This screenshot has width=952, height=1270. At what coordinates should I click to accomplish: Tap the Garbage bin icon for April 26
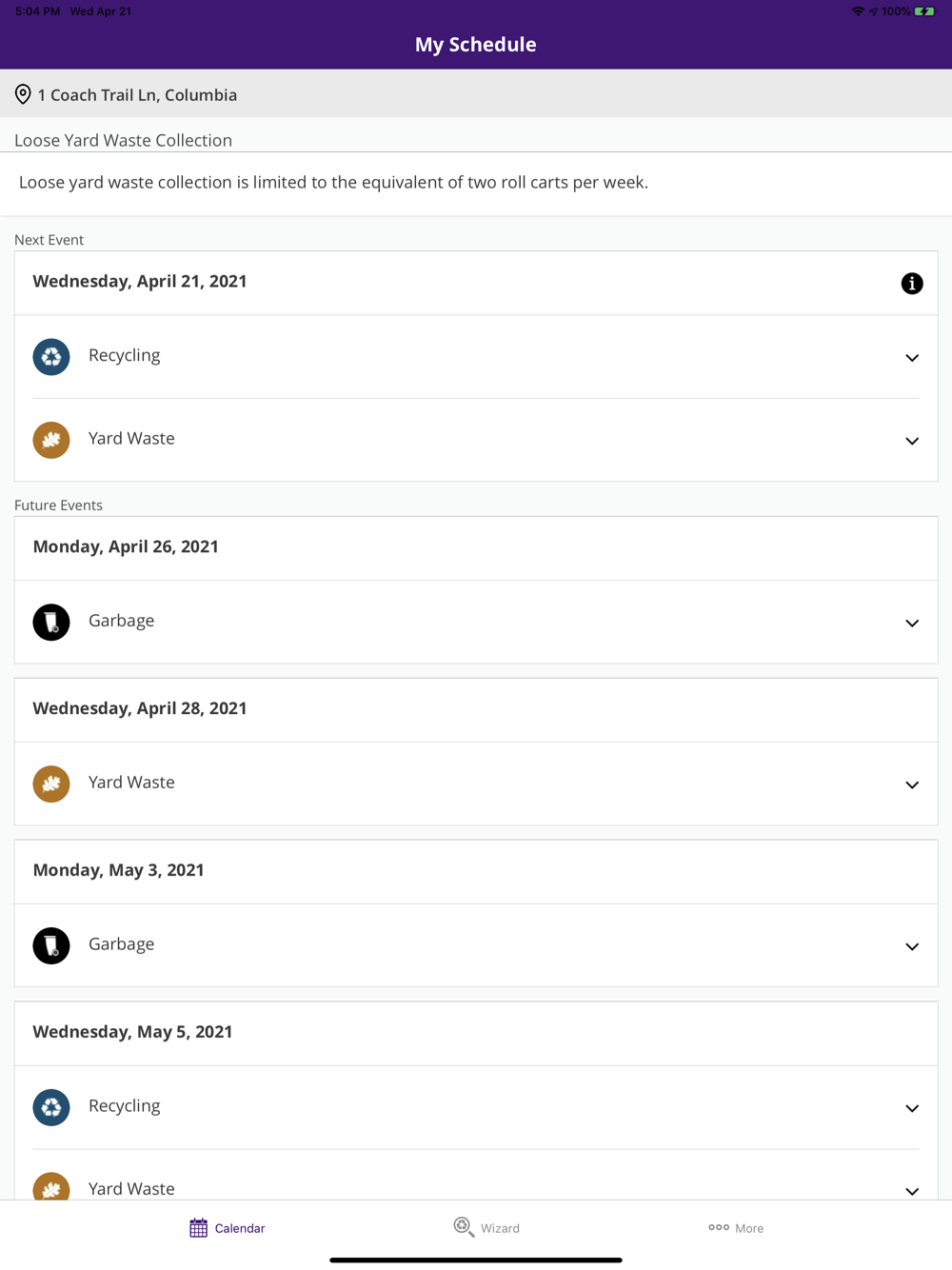(x=51, y=622)
